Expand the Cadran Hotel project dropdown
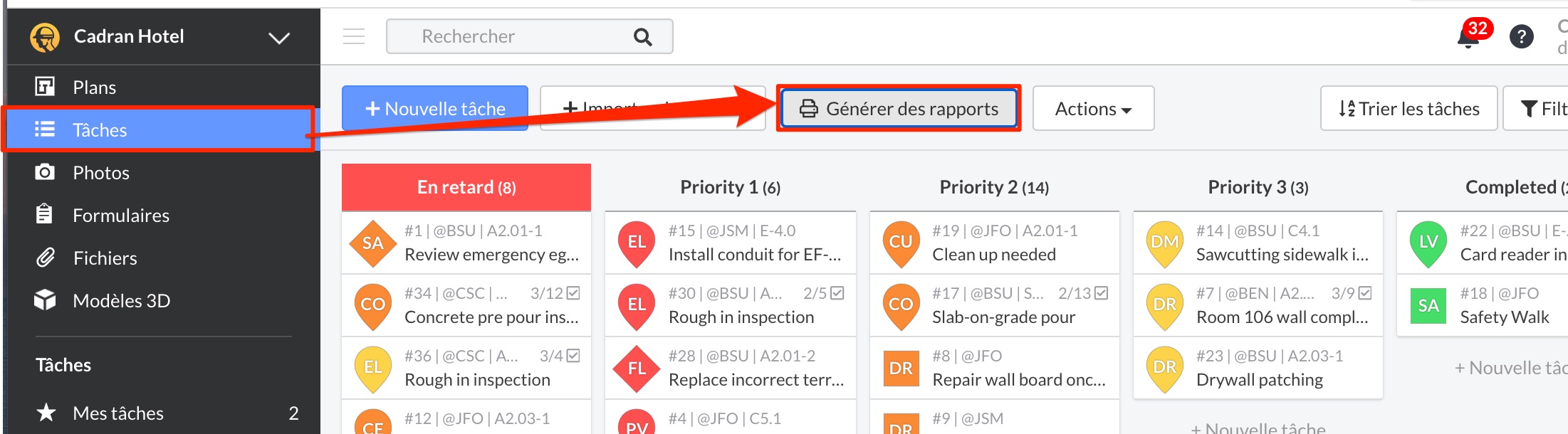This screenshot has height=434, width=1568. click(279, 38)
